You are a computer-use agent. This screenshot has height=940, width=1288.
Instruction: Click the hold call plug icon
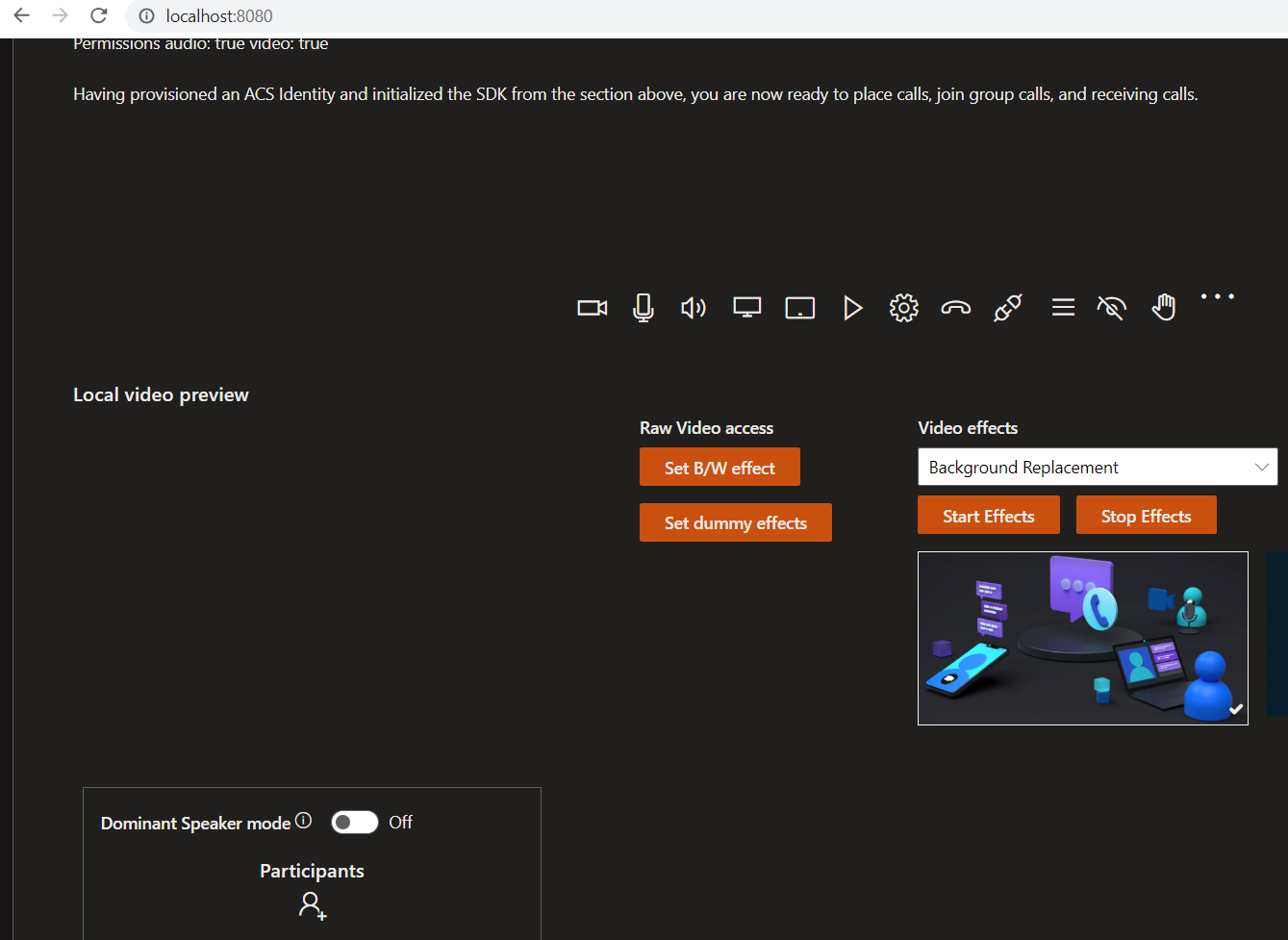coord(1007,307)
